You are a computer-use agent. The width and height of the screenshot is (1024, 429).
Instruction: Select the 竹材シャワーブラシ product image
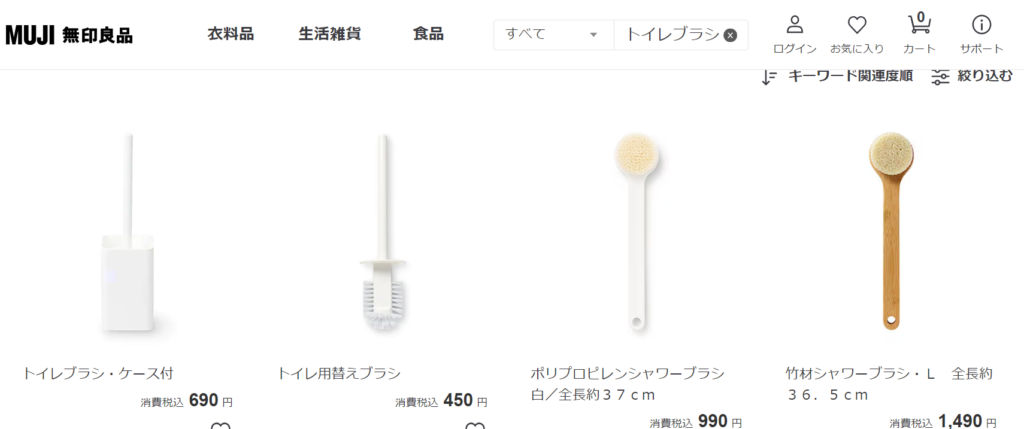coord(891,231)
